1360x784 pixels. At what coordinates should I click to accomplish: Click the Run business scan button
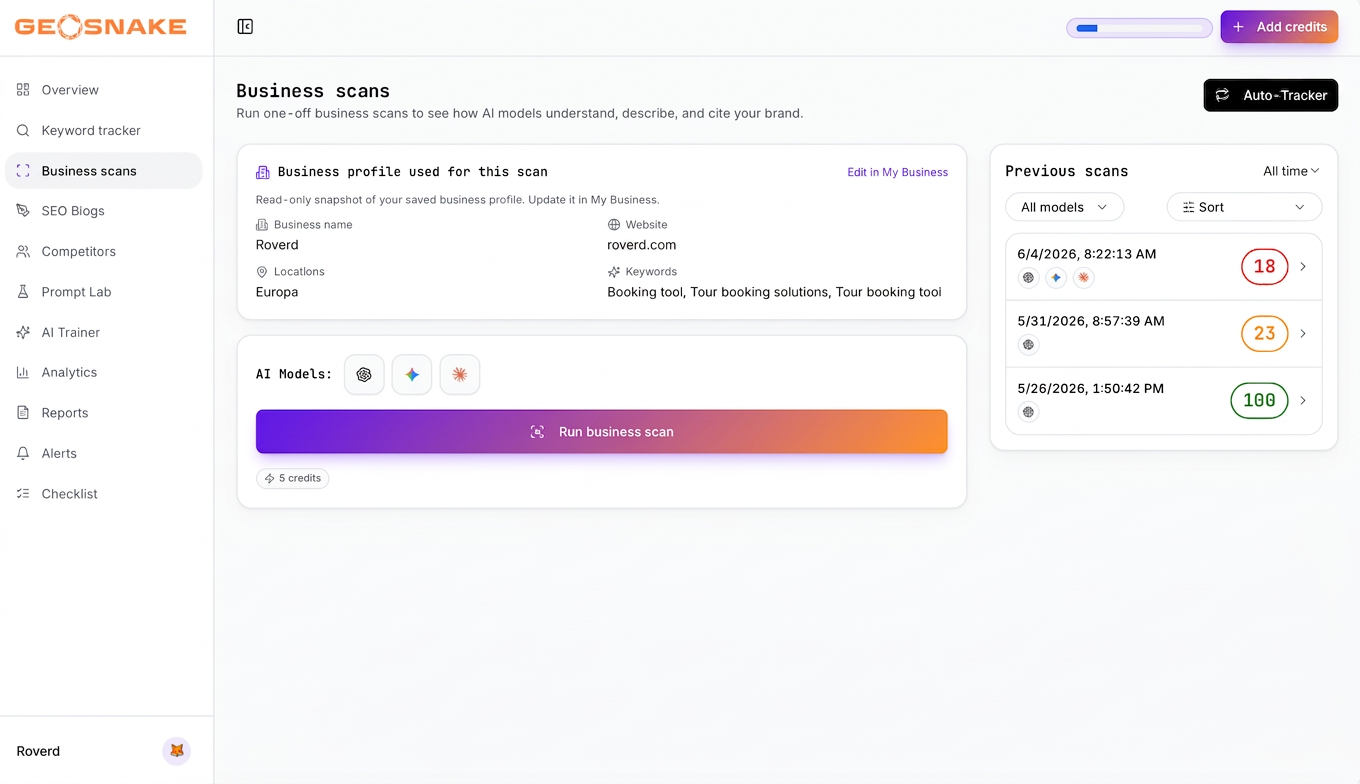(x=602, y=432)
